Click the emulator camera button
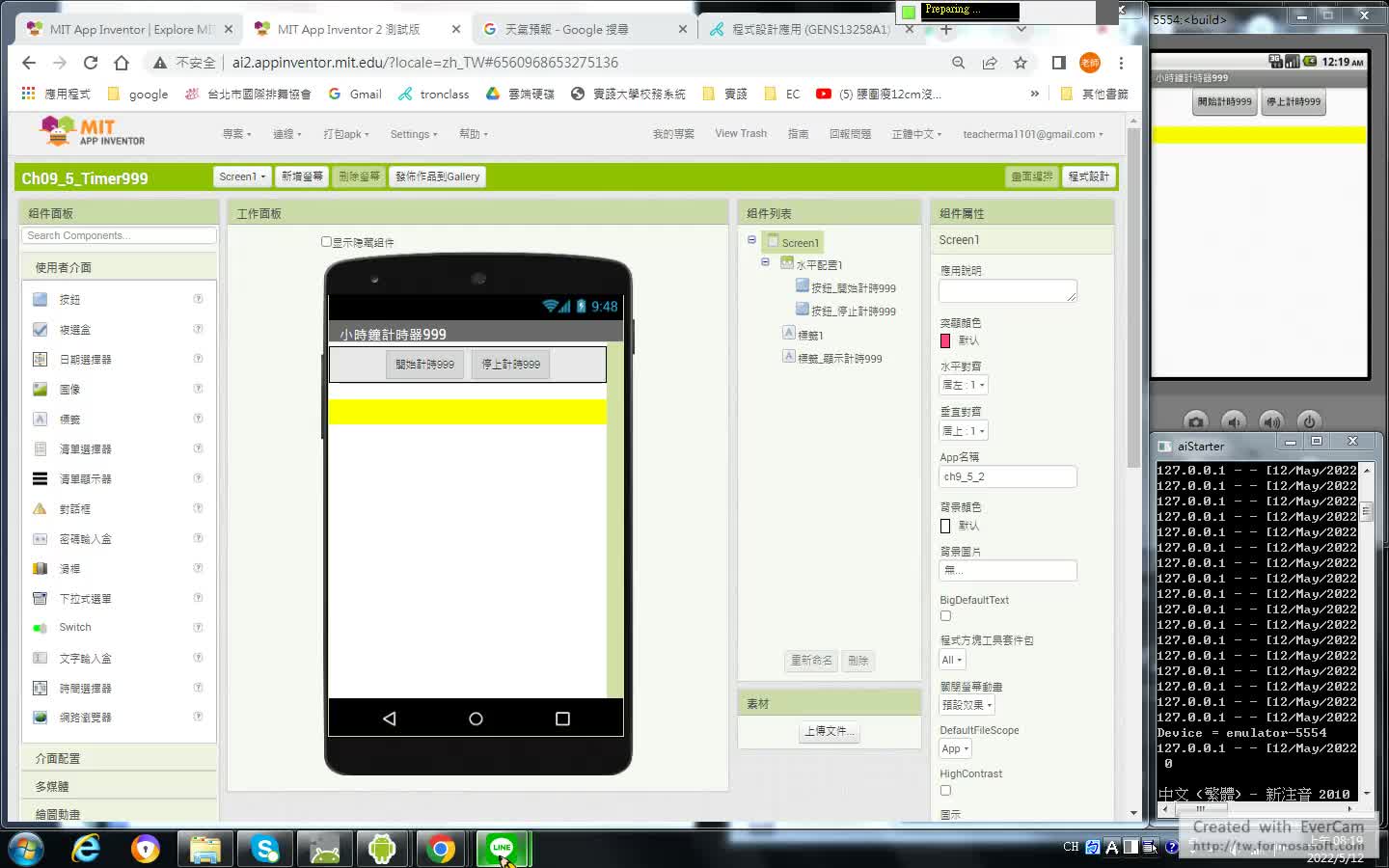The image size is (1389, 868). (1196, 421)
